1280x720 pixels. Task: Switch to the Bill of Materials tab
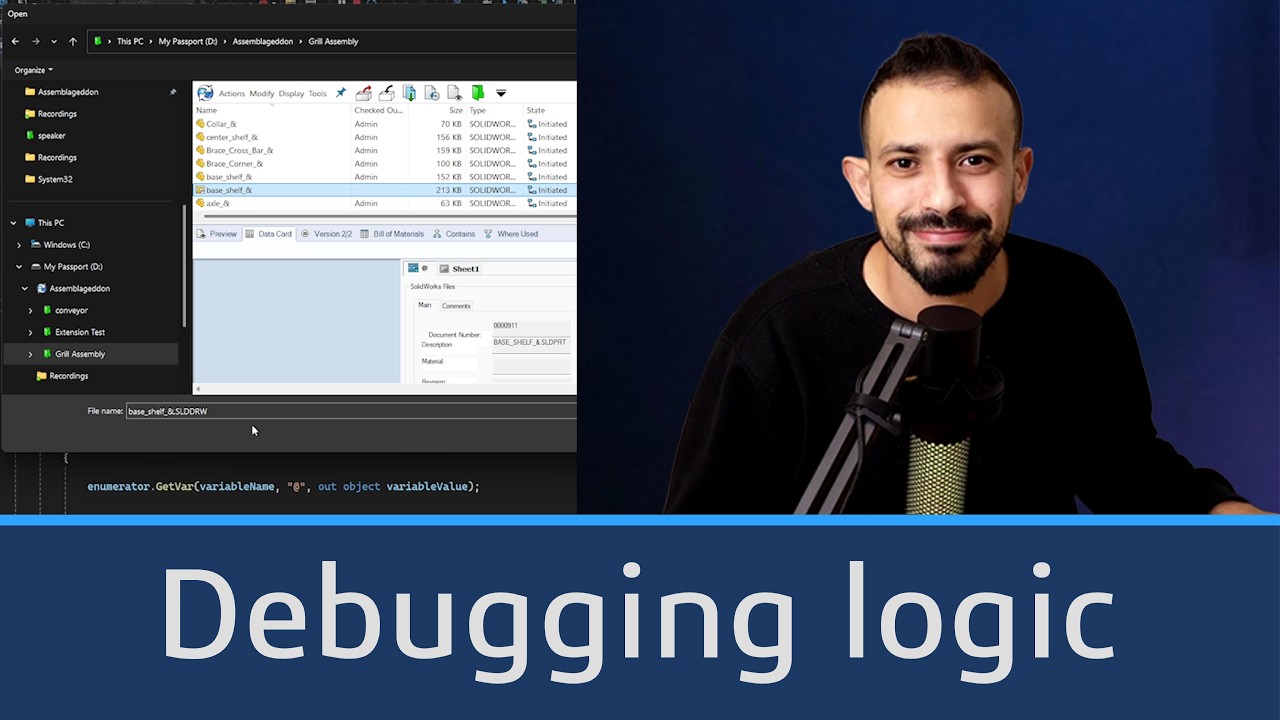tap(392, 234)
